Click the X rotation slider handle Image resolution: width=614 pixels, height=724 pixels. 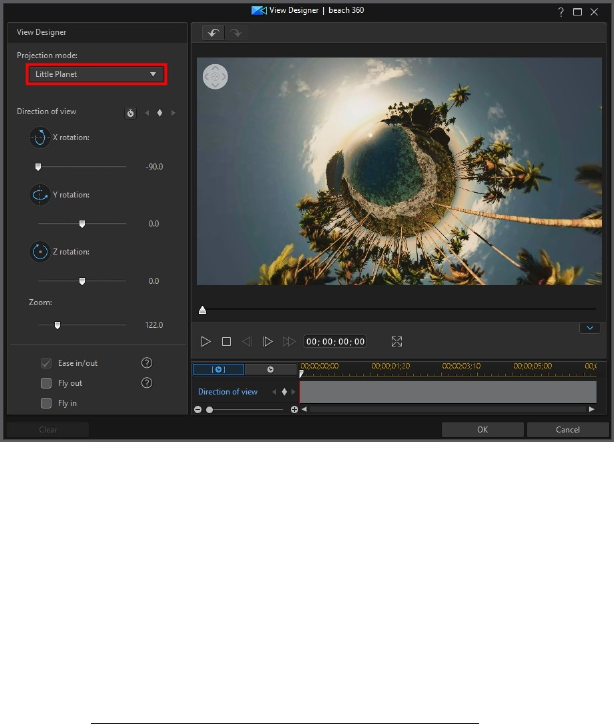(38, 167)
